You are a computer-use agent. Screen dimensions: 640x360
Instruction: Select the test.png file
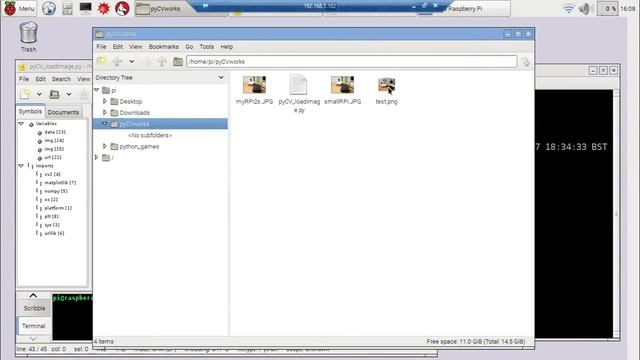(386, 91)
